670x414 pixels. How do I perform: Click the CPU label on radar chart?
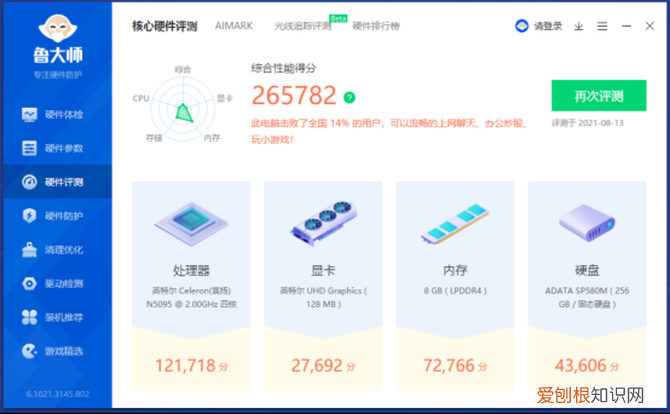(141, 98)
